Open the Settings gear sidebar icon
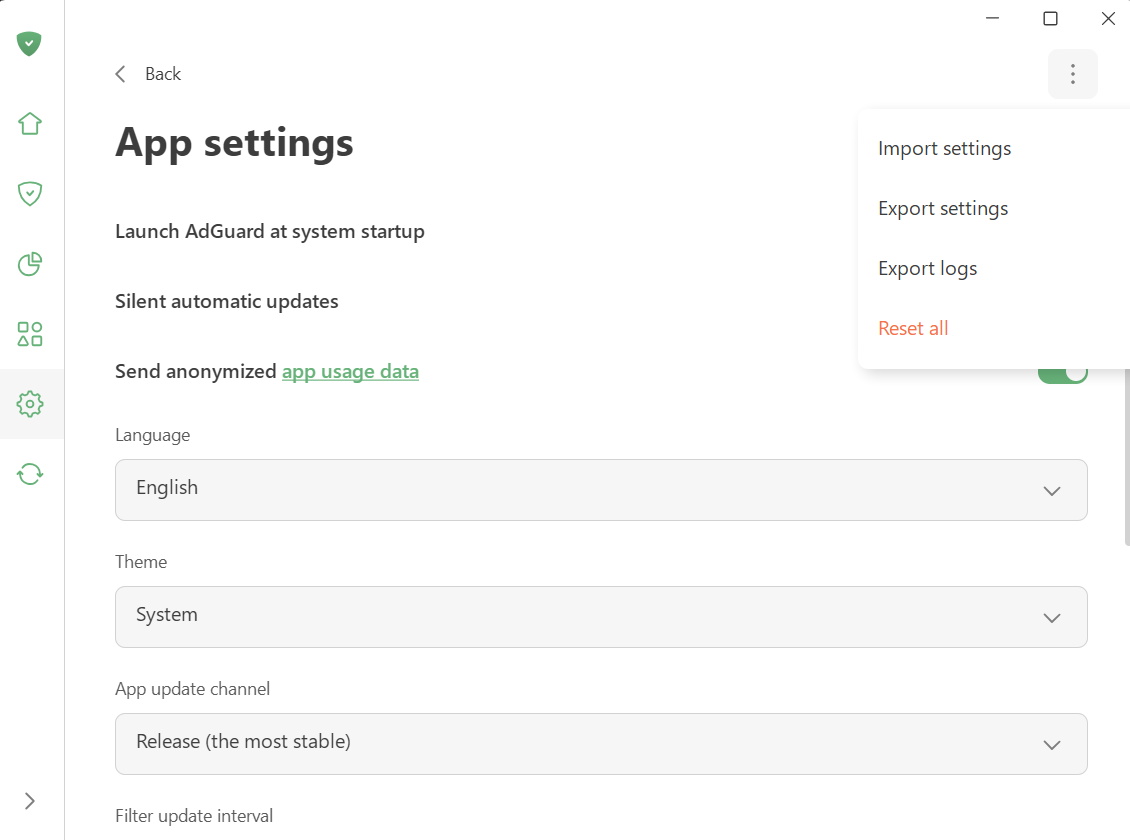1130x840 pixels. point(30,403)
